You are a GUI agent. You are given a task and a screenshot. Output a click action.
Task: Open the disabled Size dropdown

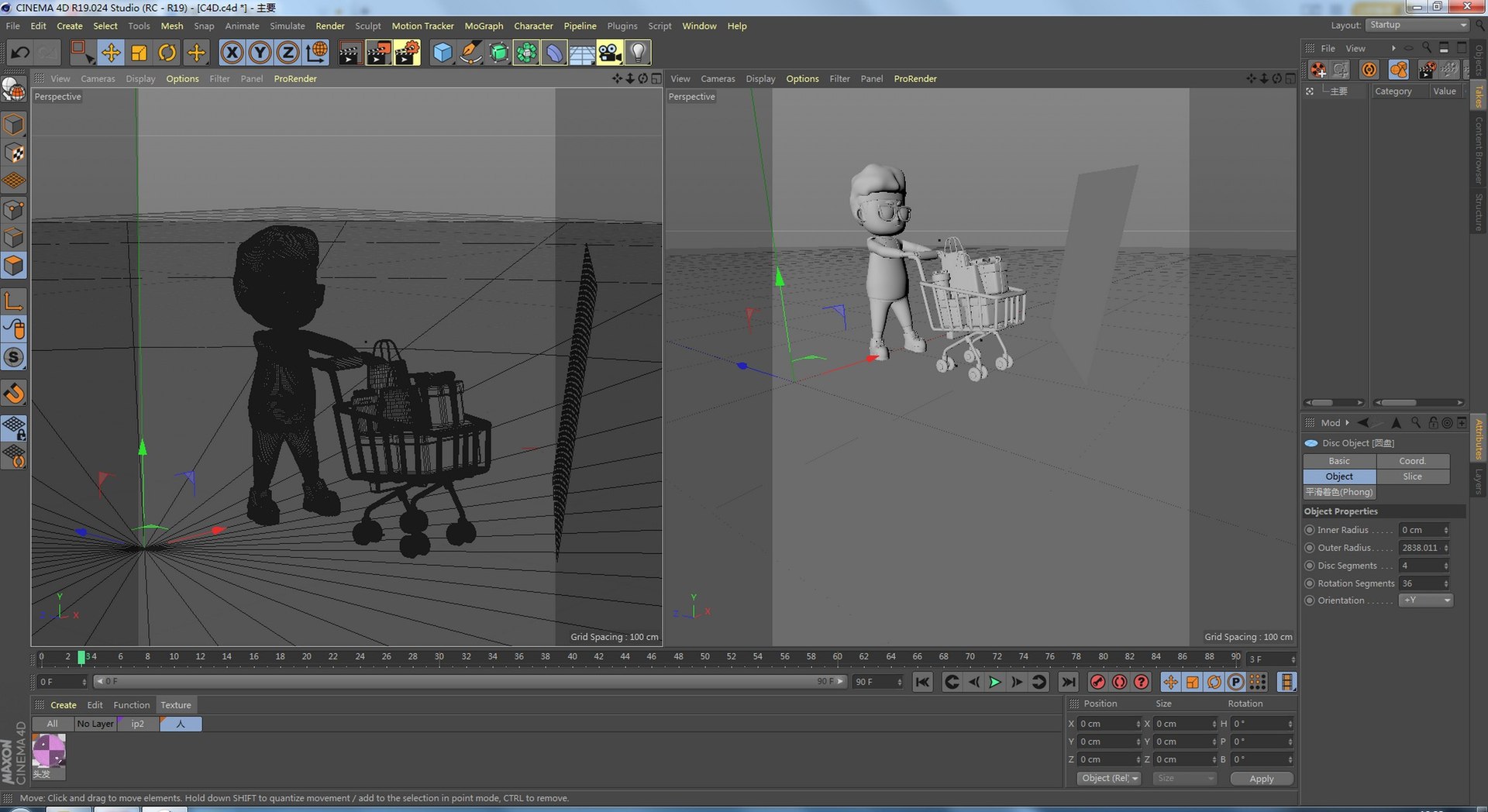1183,778
